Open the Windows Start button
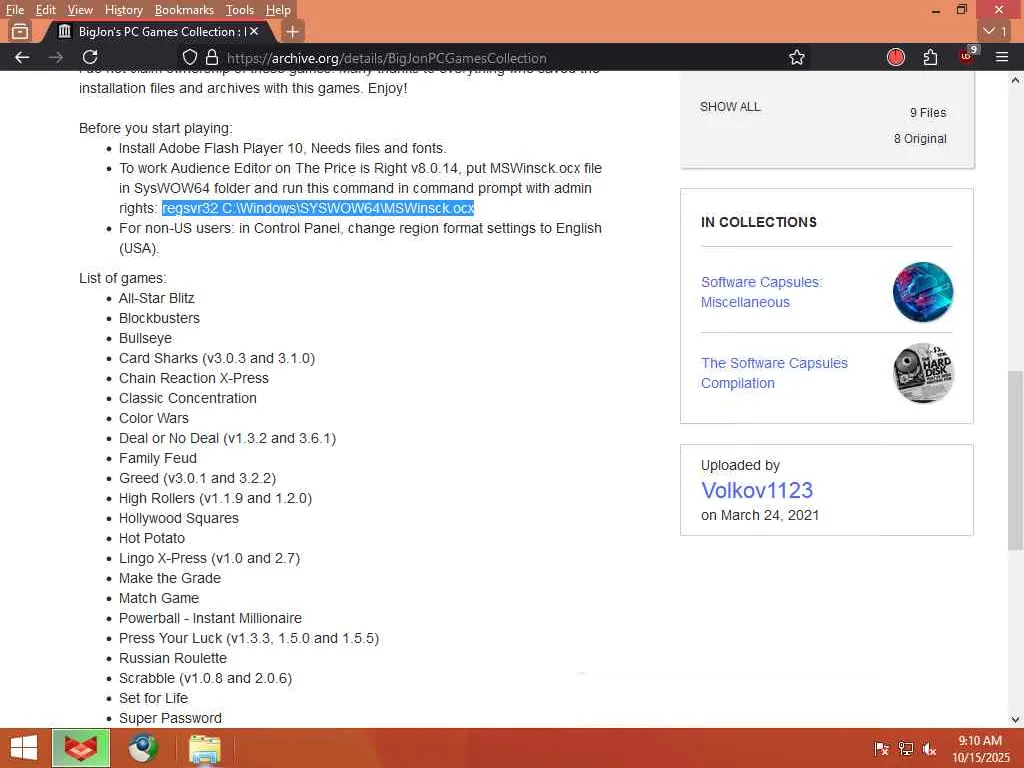 coord(24,748)
